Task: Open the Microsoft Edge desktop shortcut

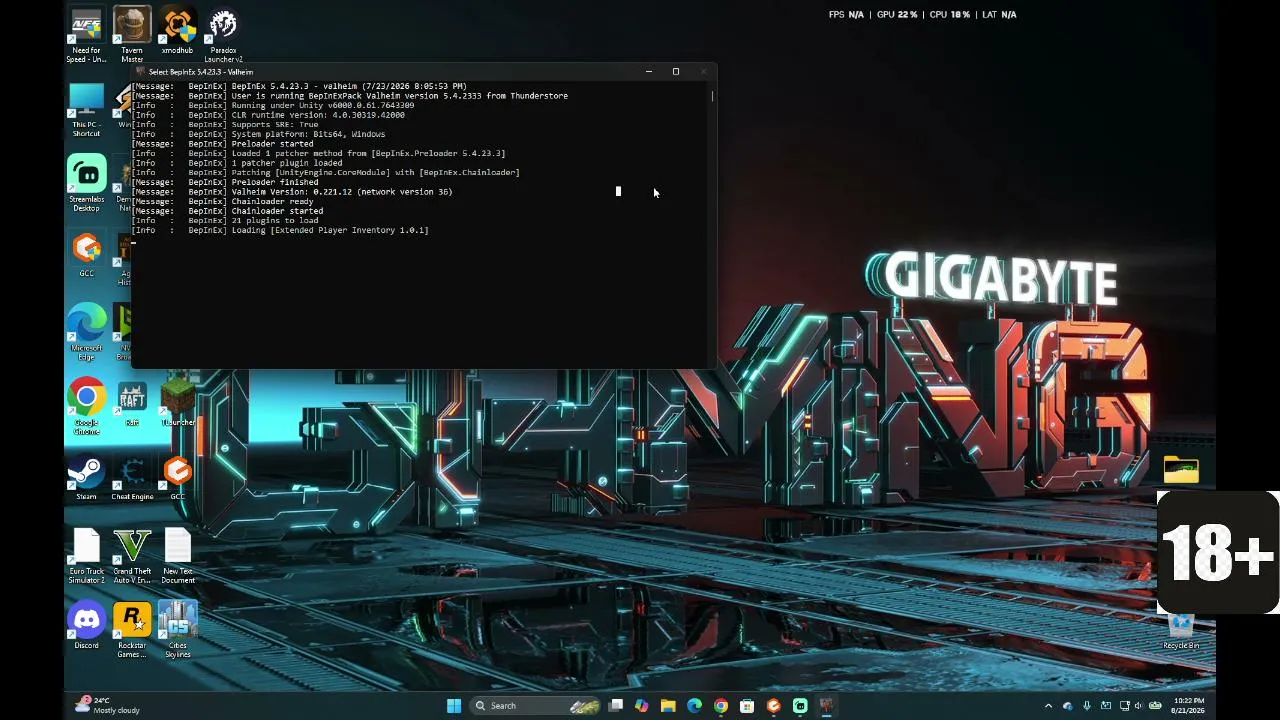Action: coord(86,332)
